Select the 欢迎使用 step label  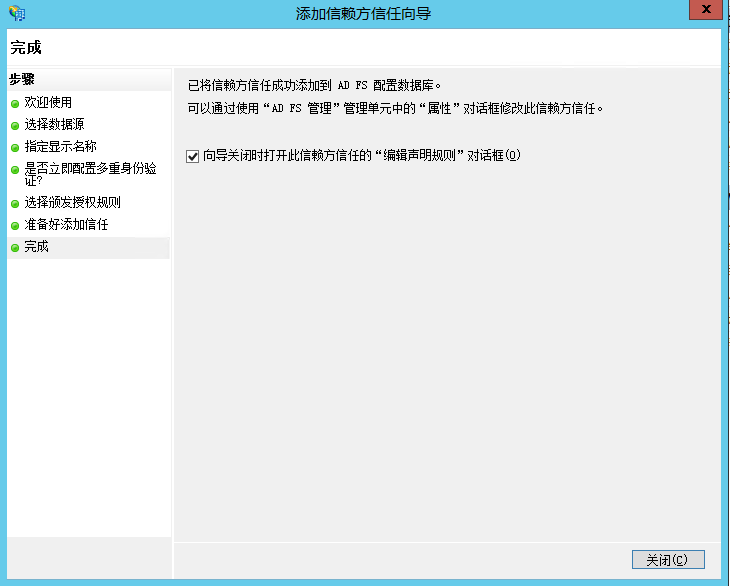pos(48,103)
